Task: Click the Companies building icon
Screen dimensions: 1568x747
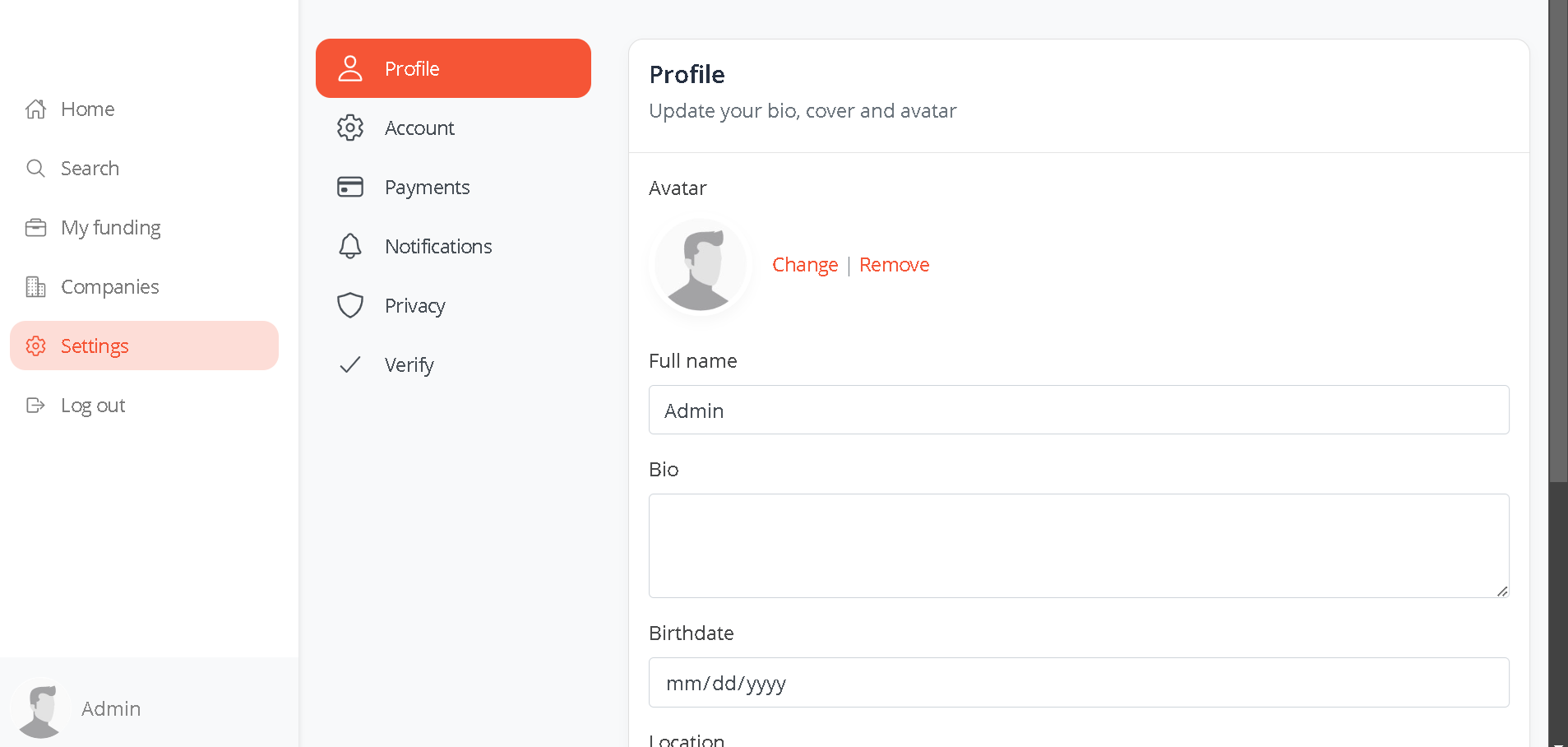Action: point(35,286)
